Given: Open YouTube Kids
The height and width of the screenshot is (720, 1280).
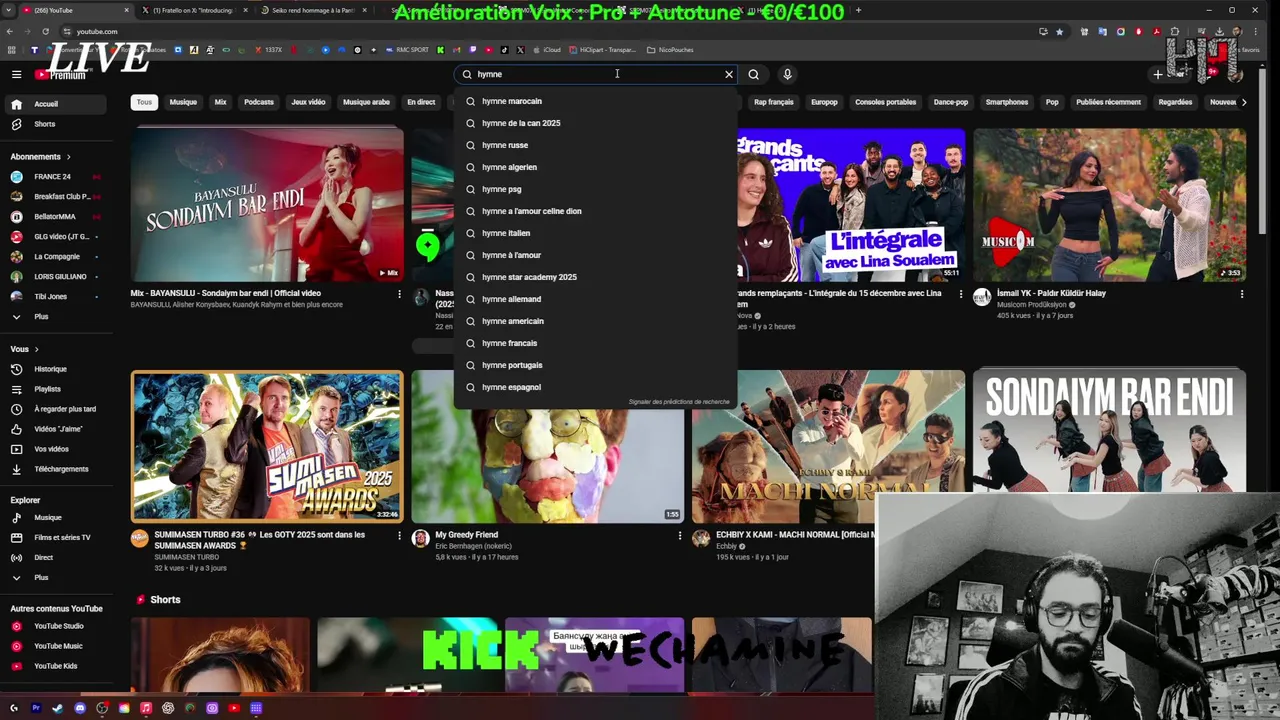Looking at the screenshot, I should click(x=57, y=666).
